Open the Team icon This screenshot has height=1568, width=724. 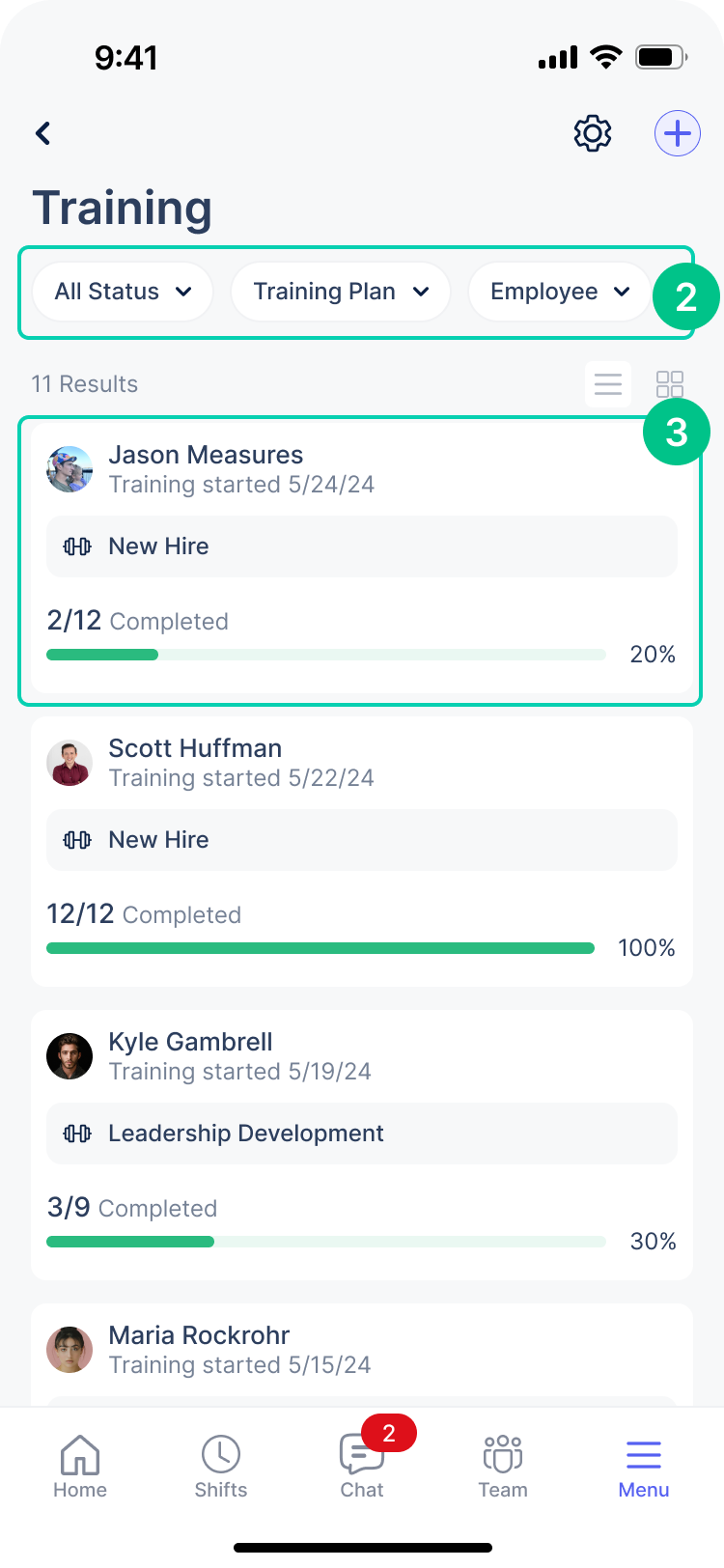click(x=503, y=1466)
